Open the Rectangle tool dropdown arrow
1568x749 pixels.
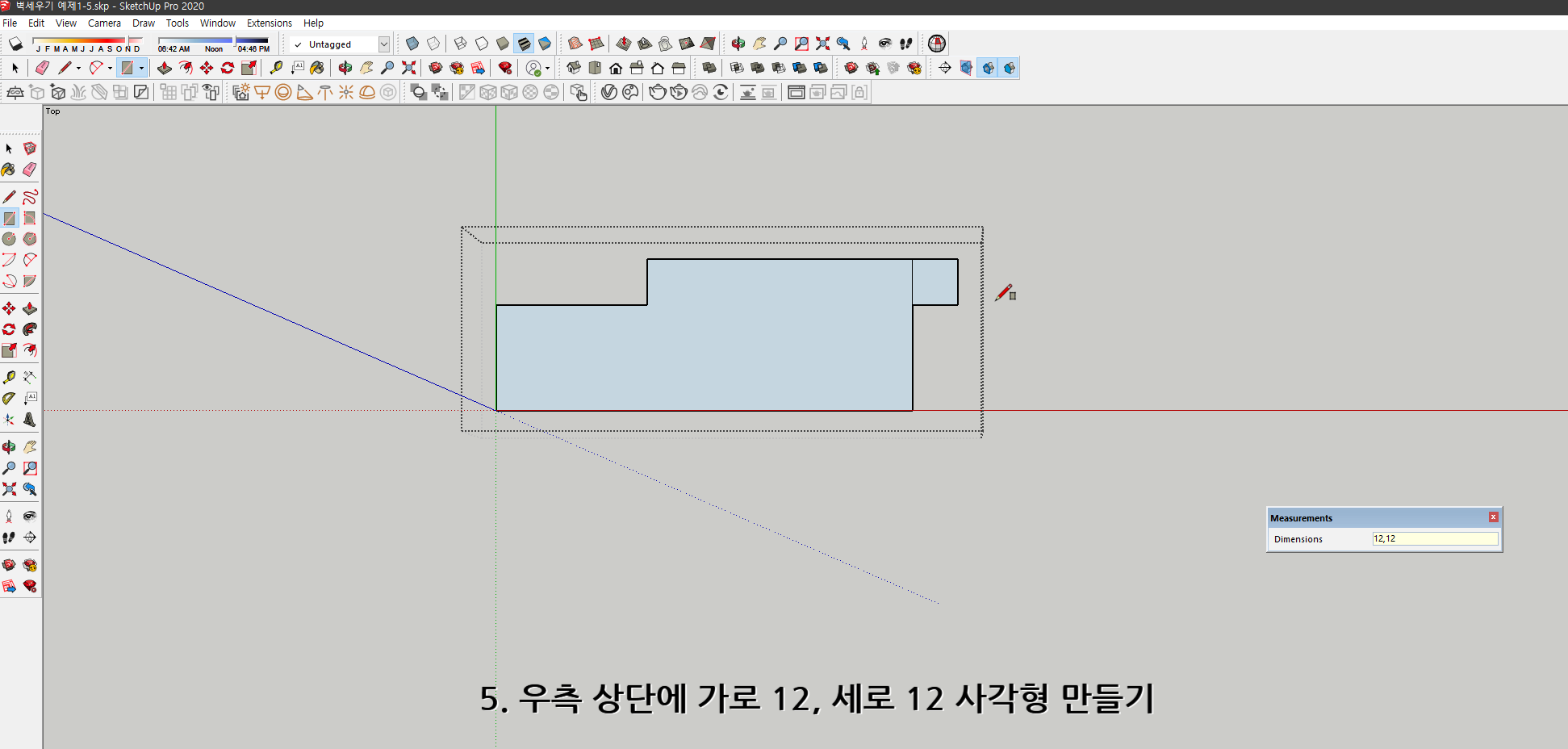click(x=141, y=69)
